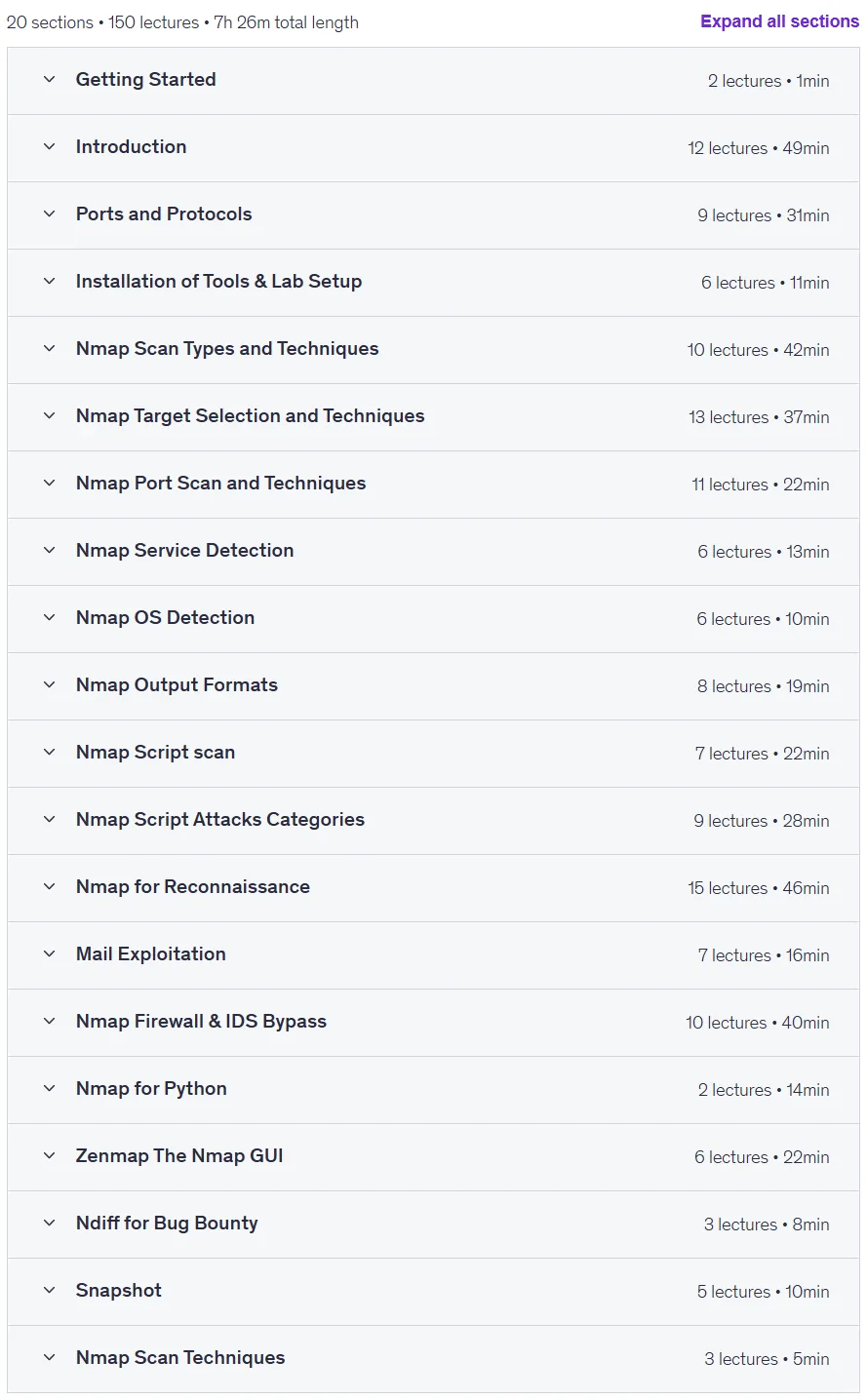The image size is (867, 1400).
Task: Click the Nmap Script scan section title
Action: [x=155, y=753]
